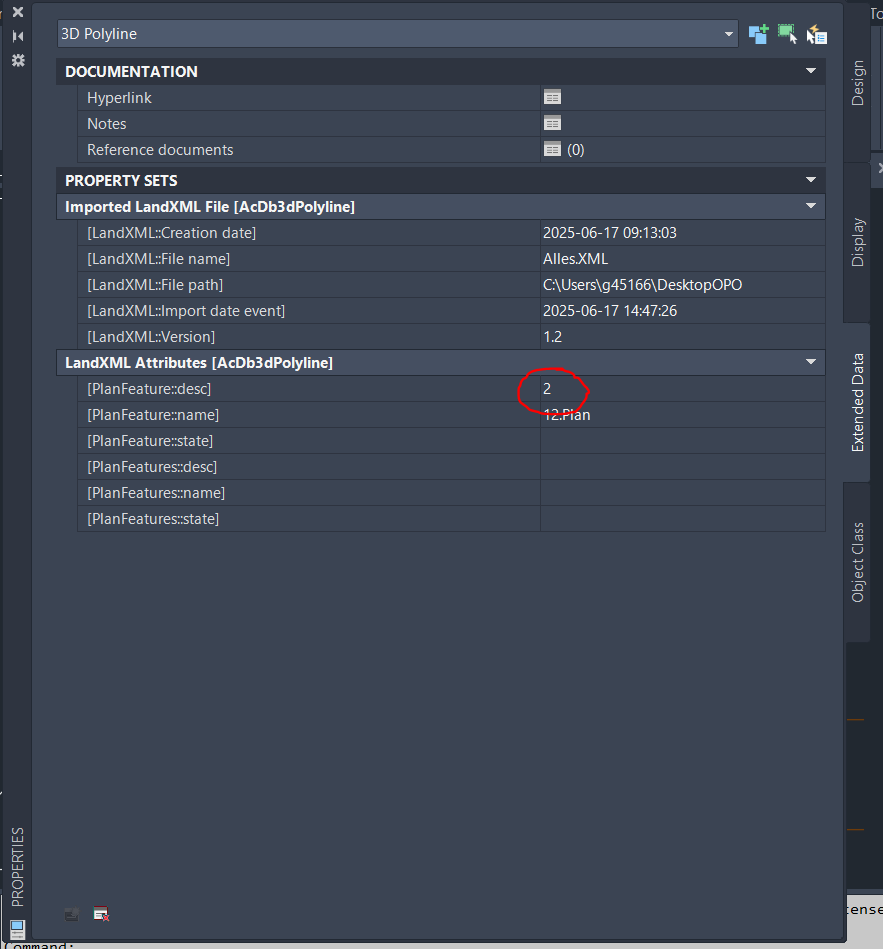Switch to the Object Class tab

(857, 562)
